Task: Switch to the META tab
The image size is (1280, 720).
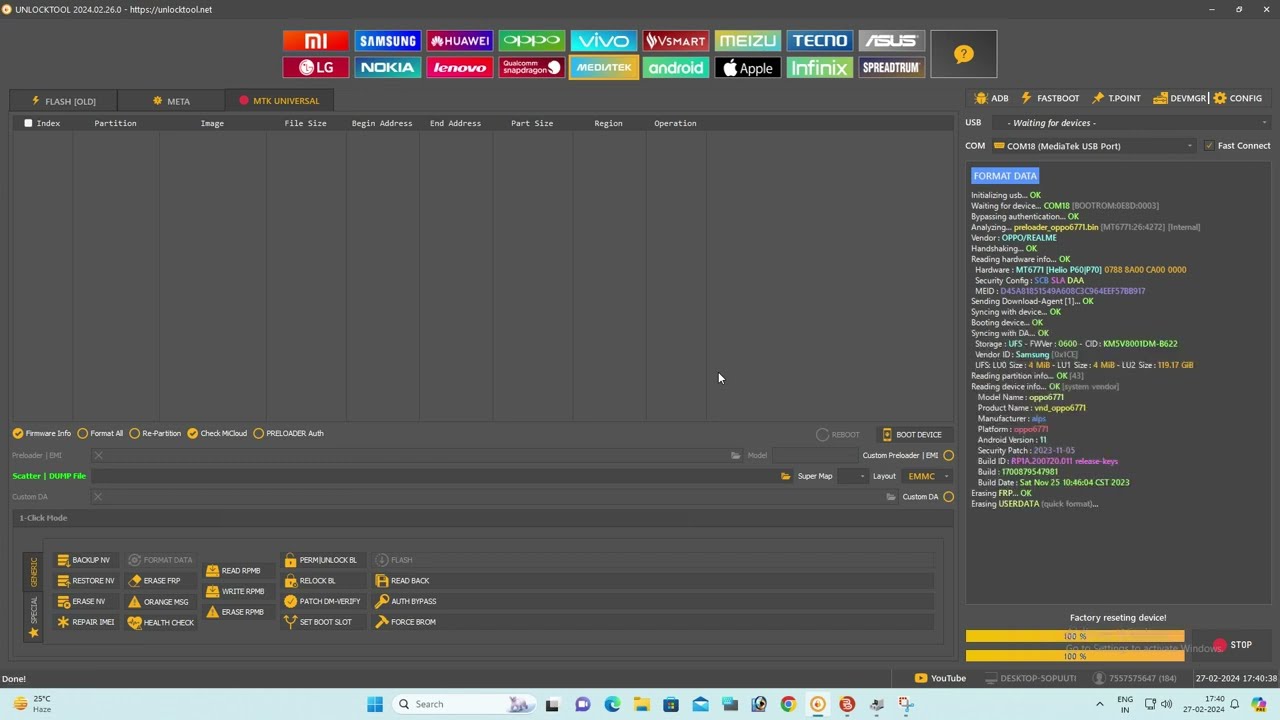Action: [x=171, y=101]
